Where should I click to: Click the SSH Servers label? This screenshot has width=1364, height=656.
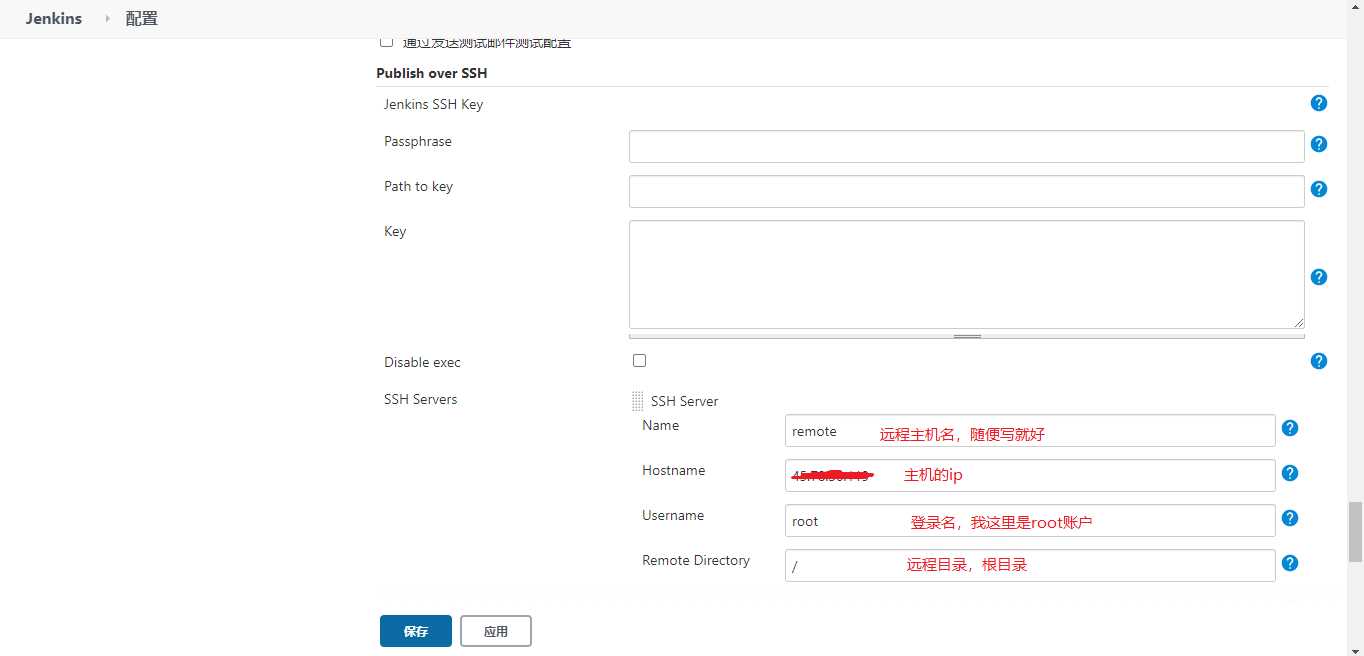tap(421, 399)
